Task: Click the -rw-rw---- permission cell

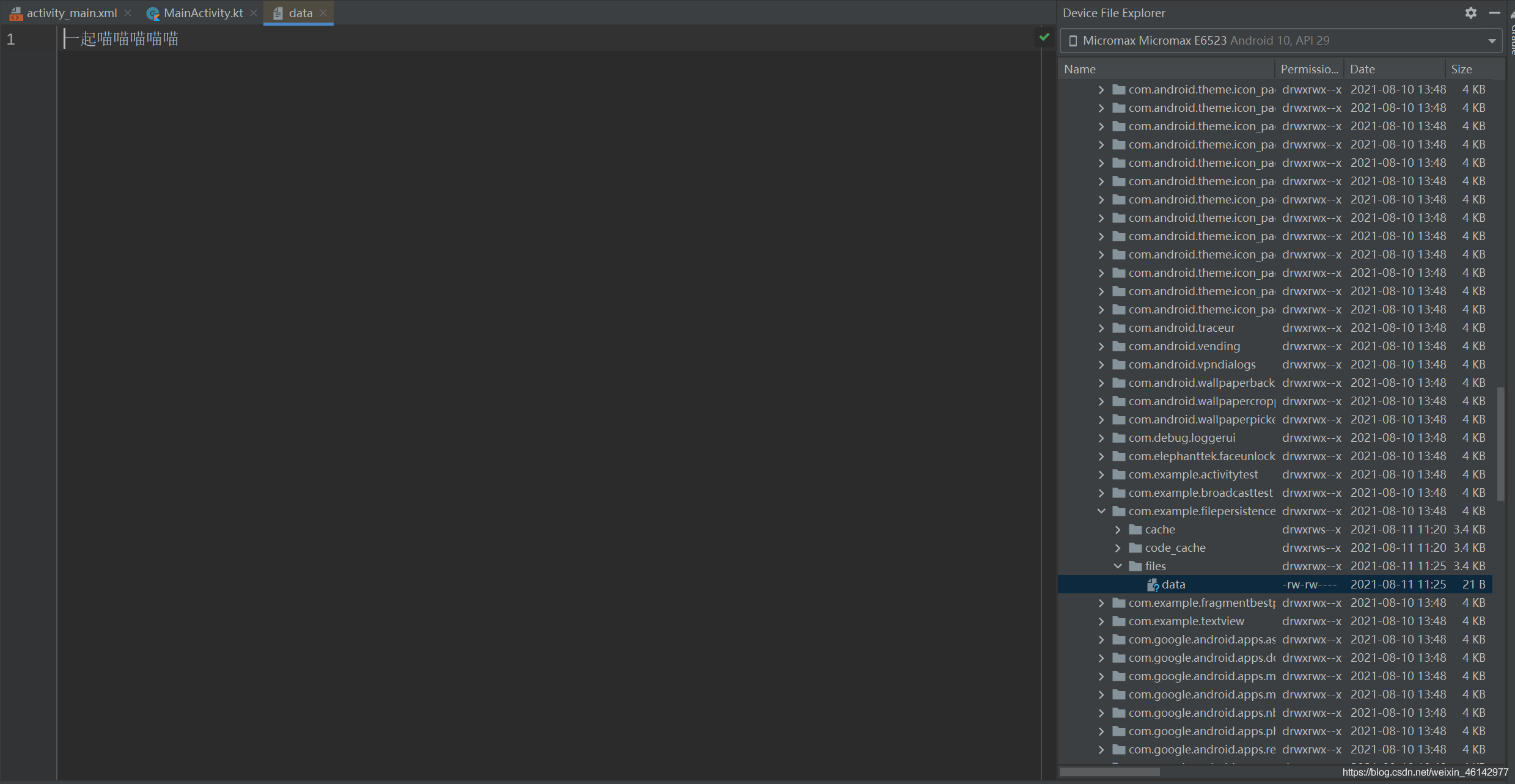Action: (x=1310, y=585)
